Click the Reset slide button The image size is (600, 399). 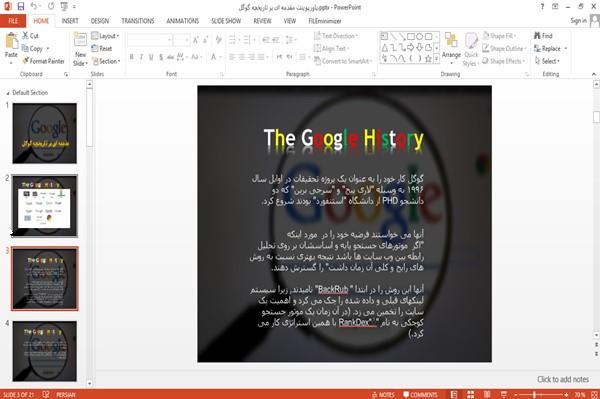click(102, 49)
